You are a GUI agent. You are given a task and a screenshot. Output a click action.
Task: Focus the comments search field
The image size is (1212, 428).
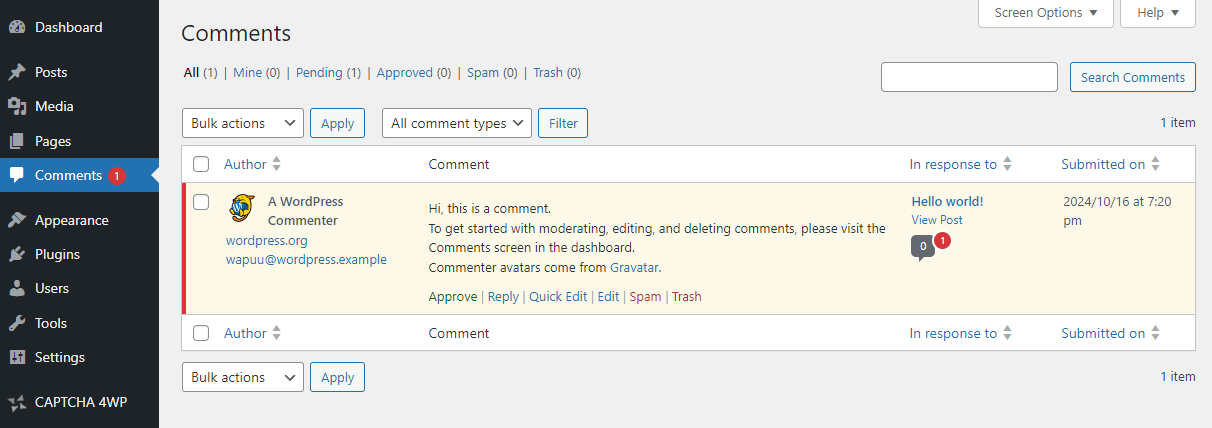click(969, 77)
